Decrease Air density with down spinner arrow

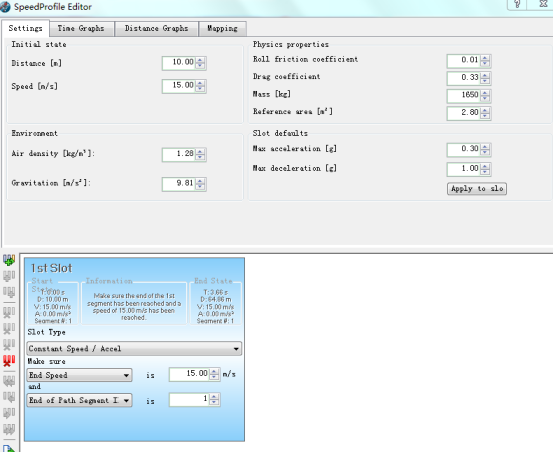click(x=200, y=157)
